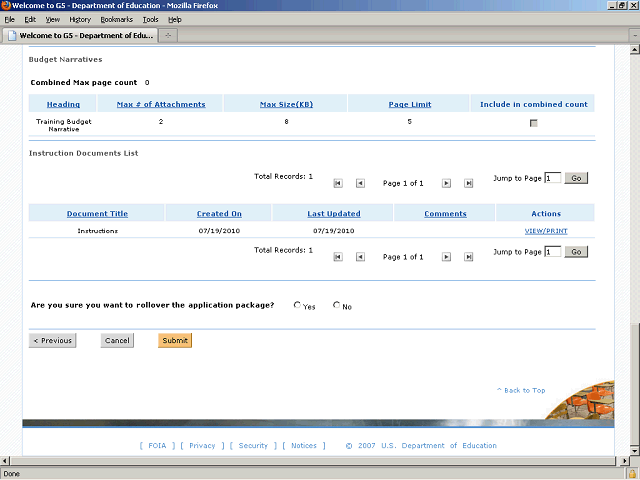The height and width of the screenshot is (480, 640).
Task: Select Yes to rollover the application package
Action: tap(297, 305)
